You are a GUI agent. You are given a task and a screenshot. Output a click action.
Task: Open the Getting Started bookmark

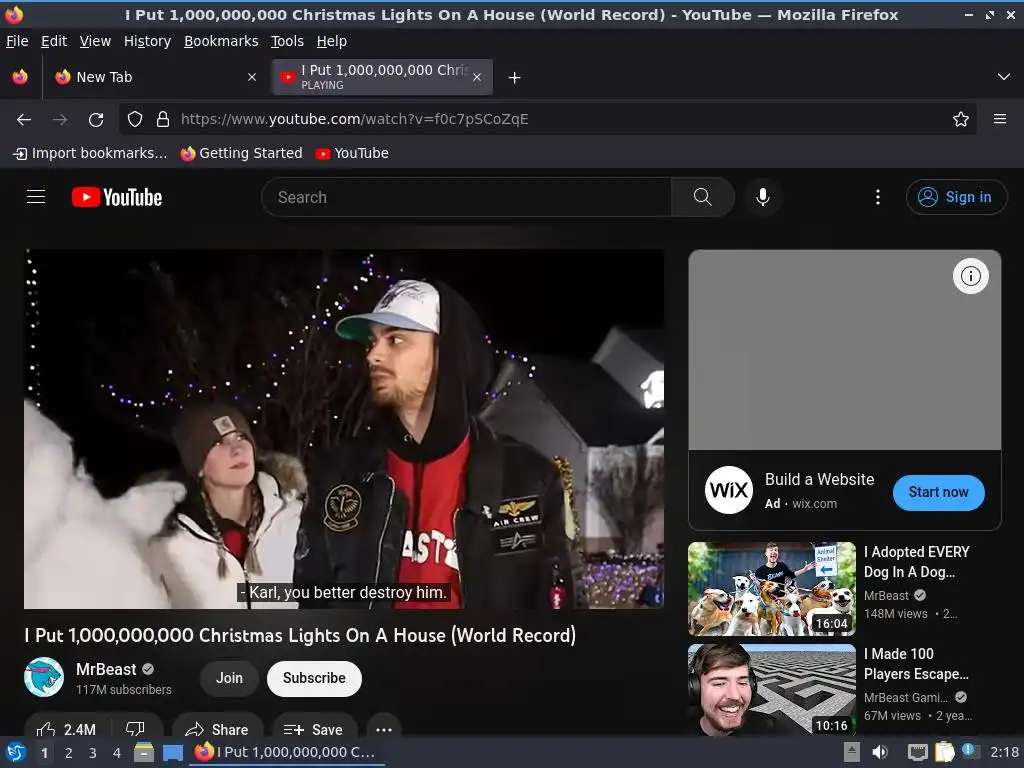(242, 153)
